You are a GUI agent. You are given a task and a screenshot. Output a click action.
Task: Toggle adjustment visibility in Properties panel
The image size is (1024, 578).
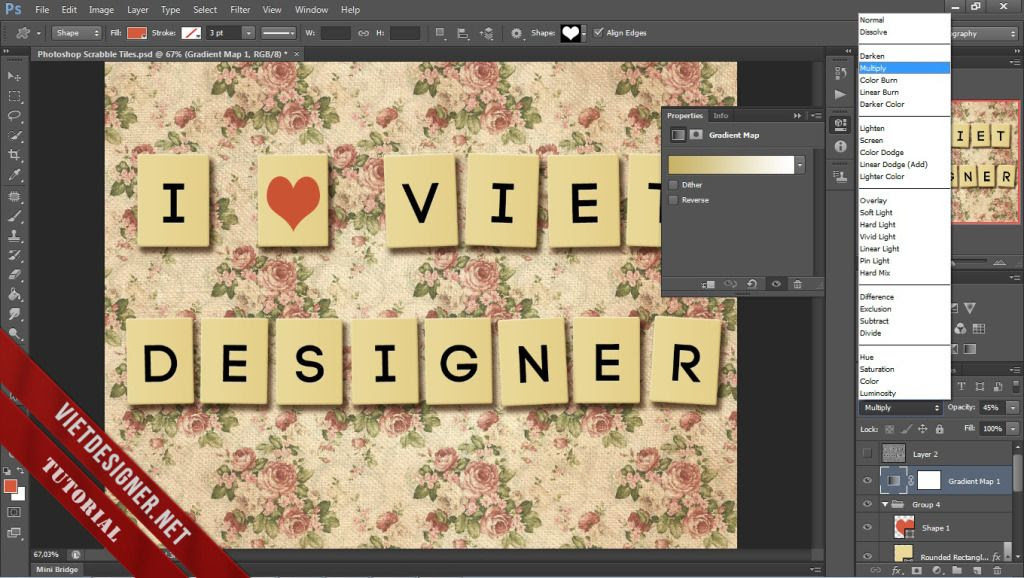click(x=776, y=284)
